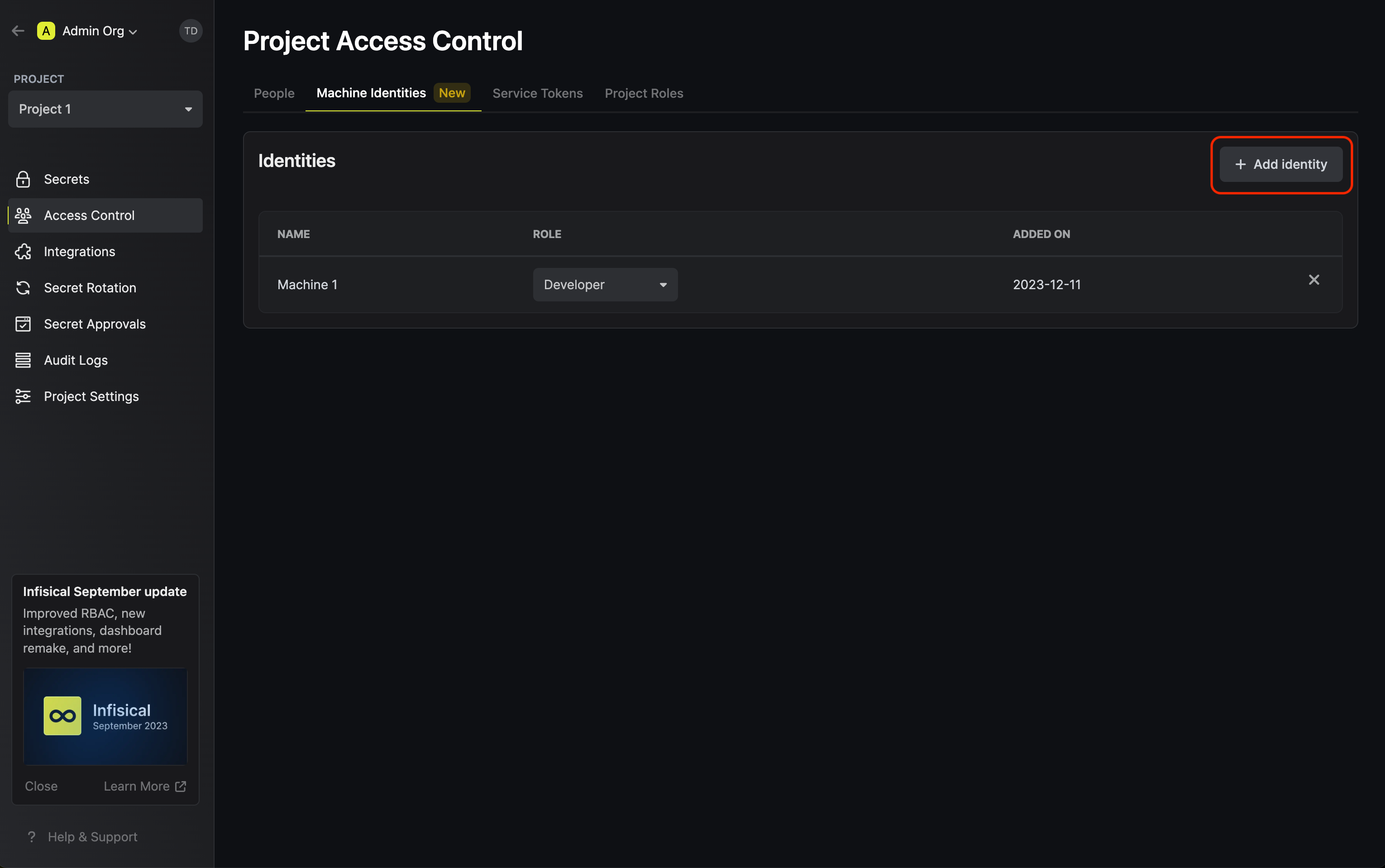The image size is (1385, 868).
Task: Click the Secret Approvals checklist icon
Action: click(23, 324)
